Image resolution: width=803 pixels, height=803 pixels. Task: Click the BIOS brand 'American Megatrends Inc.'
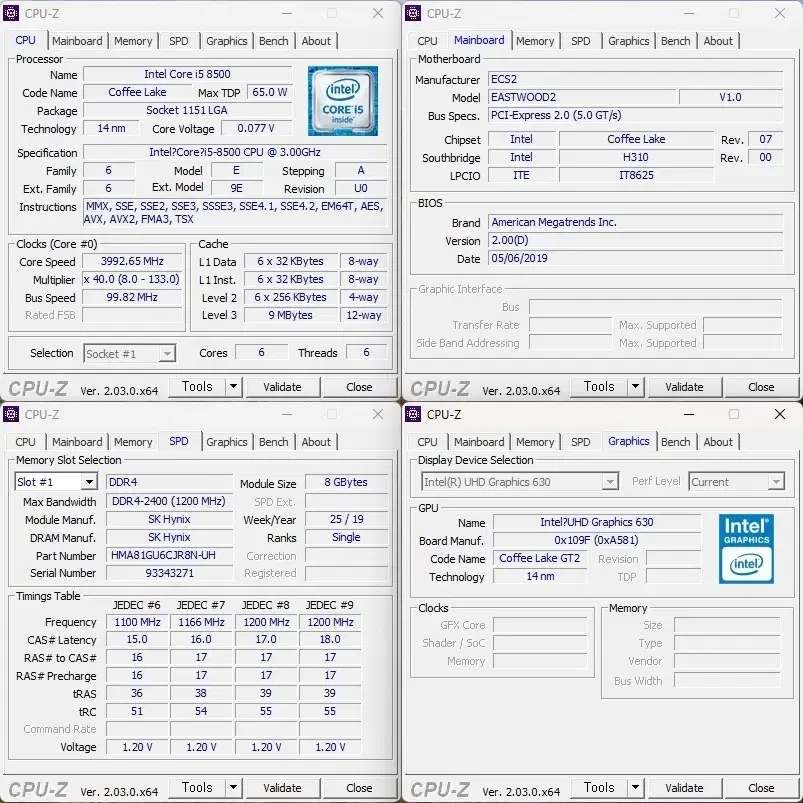635,222
